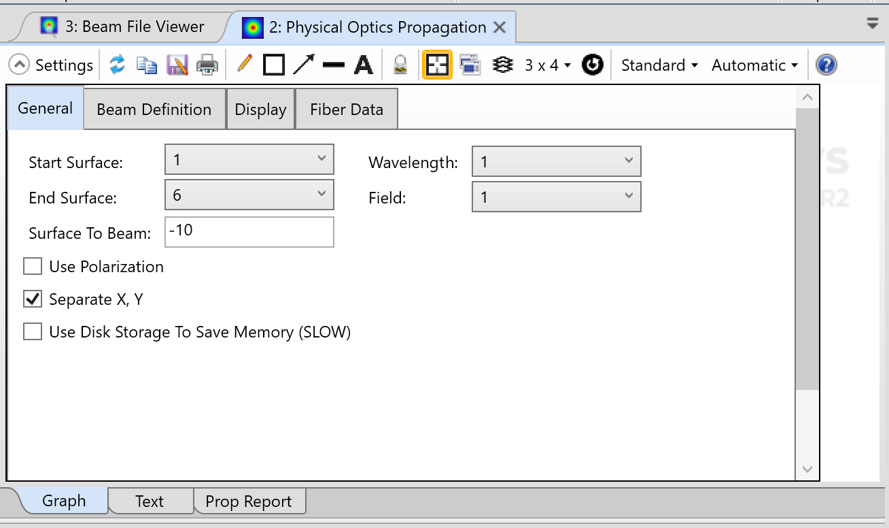Click the settings panel scroll down arrow

807,469
